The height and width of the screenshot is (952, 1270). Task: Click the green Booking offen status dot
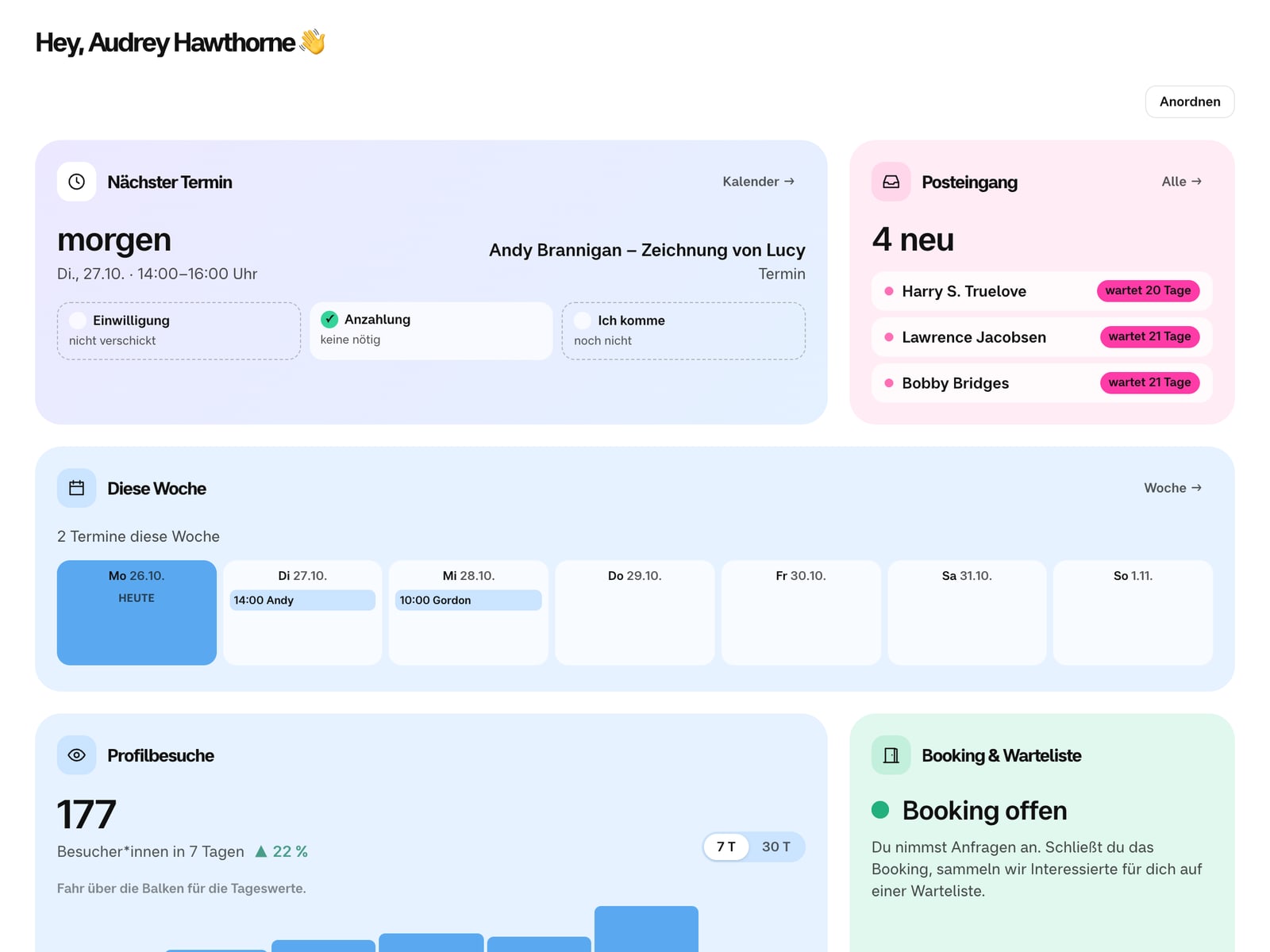(880, 810)
